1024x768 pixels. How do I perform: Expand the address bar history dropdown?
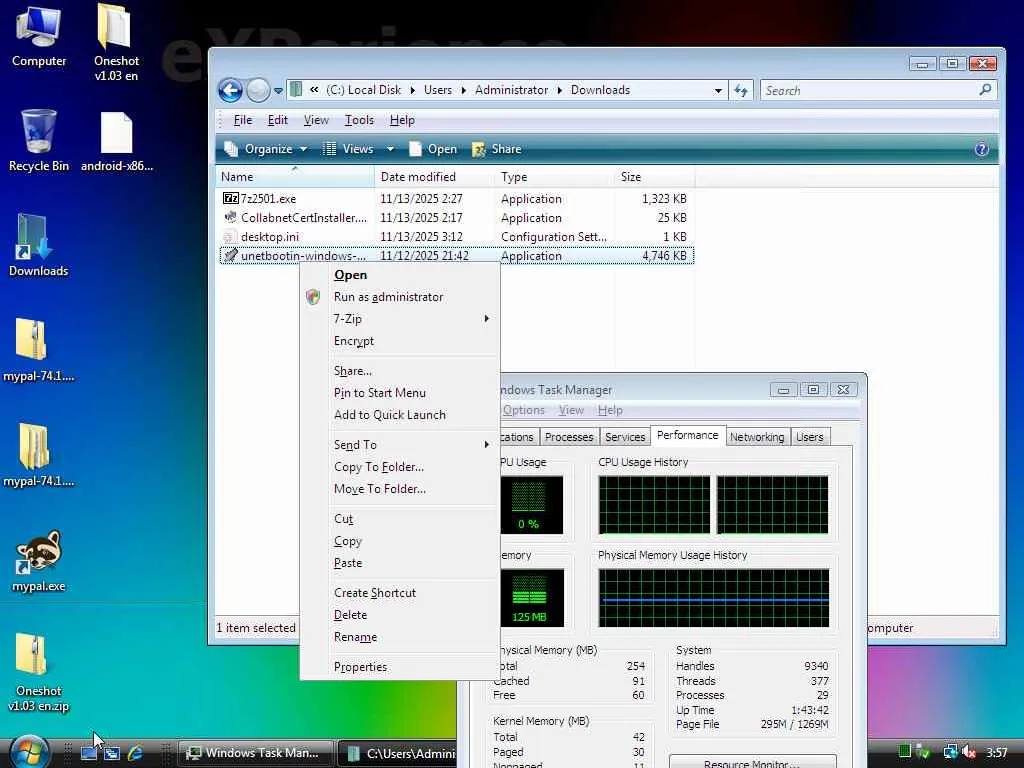[718, 90]
